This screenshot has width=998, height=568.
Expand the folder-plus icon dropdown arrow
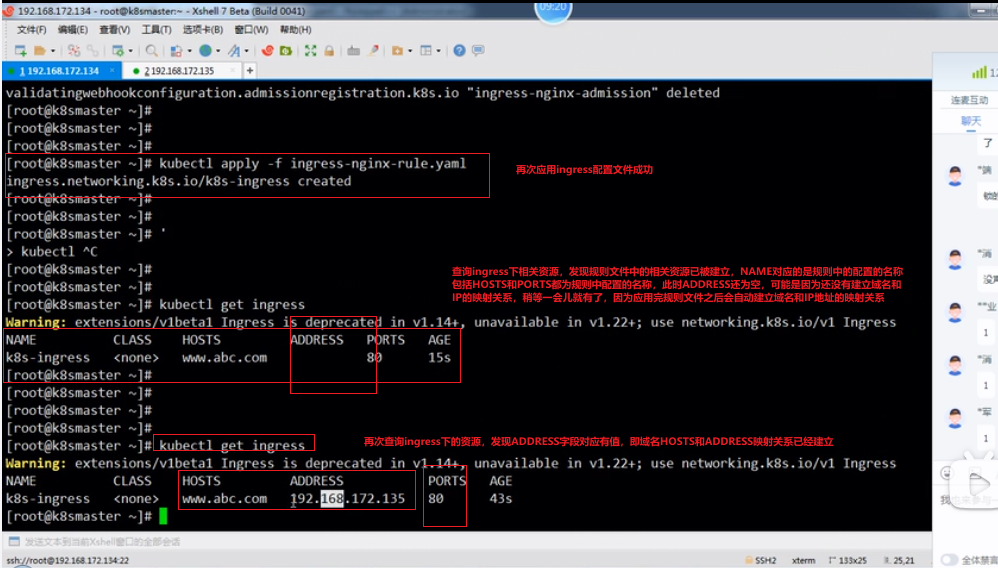[410, 51]
